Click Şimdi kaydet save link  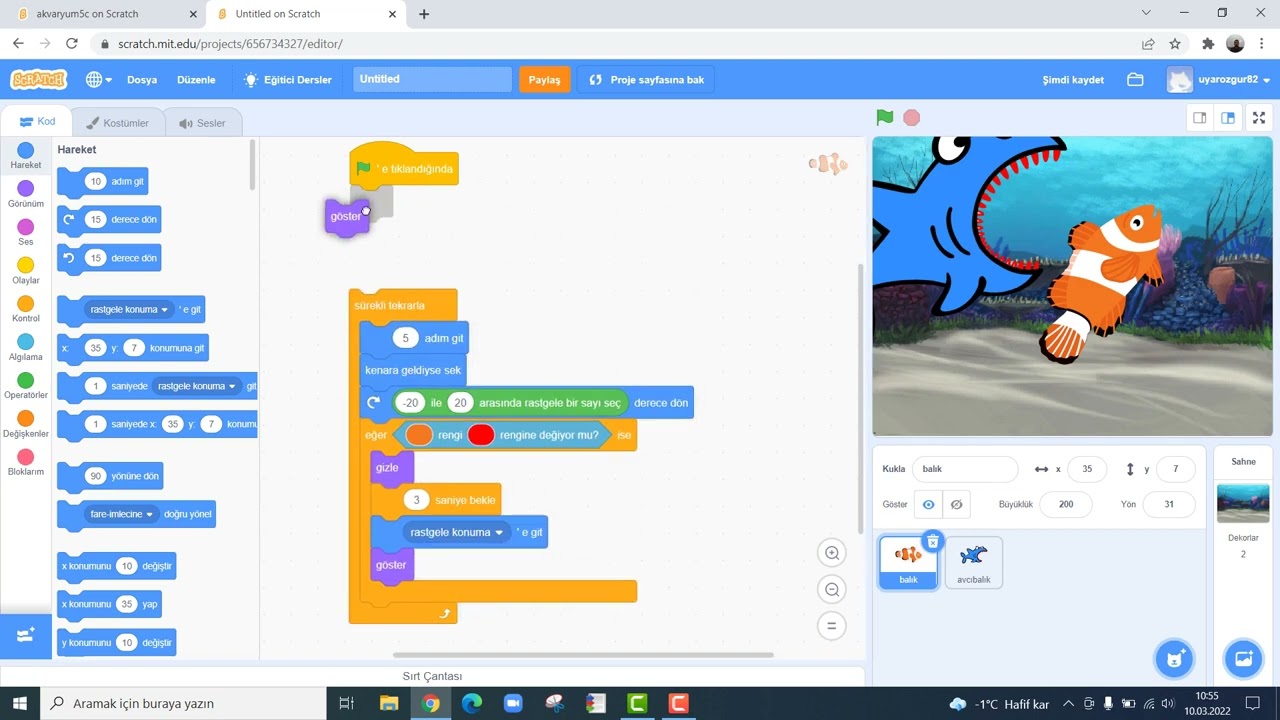click(1073, 80)
